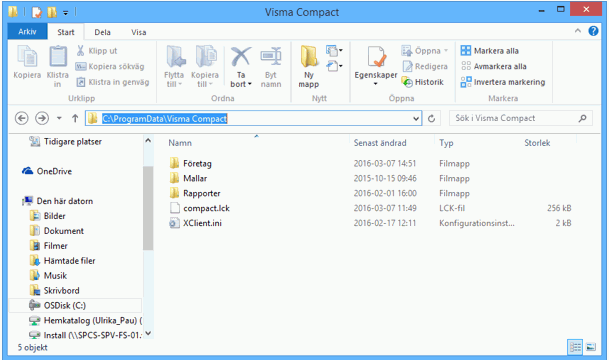Navigate forward with the forward arrow

click(x=42, y=118)
